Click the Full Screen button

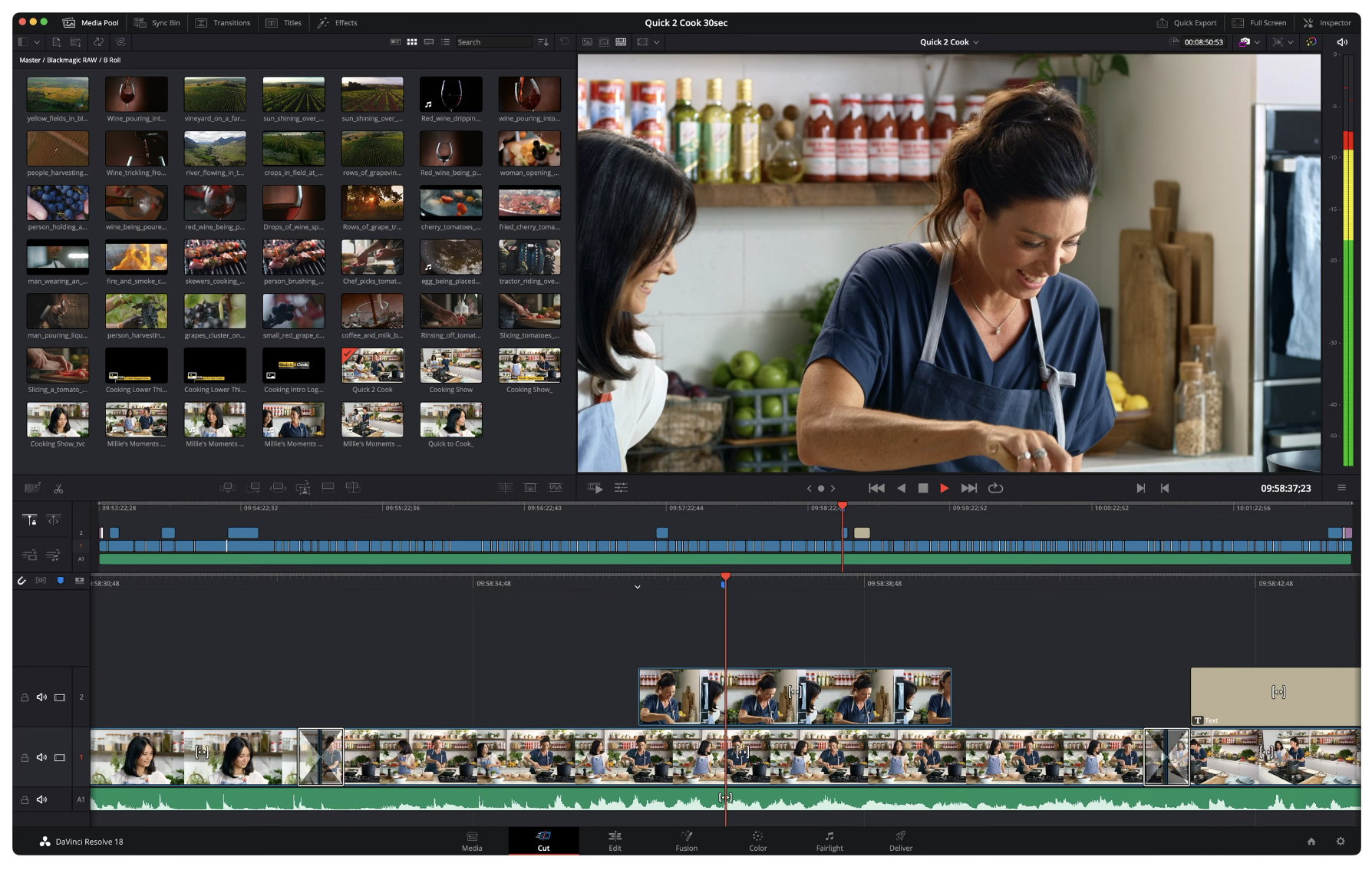(1259, 22)
